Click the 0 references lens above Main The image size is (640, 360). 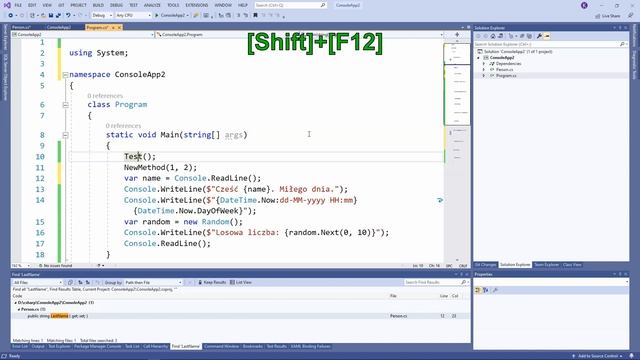123,126
